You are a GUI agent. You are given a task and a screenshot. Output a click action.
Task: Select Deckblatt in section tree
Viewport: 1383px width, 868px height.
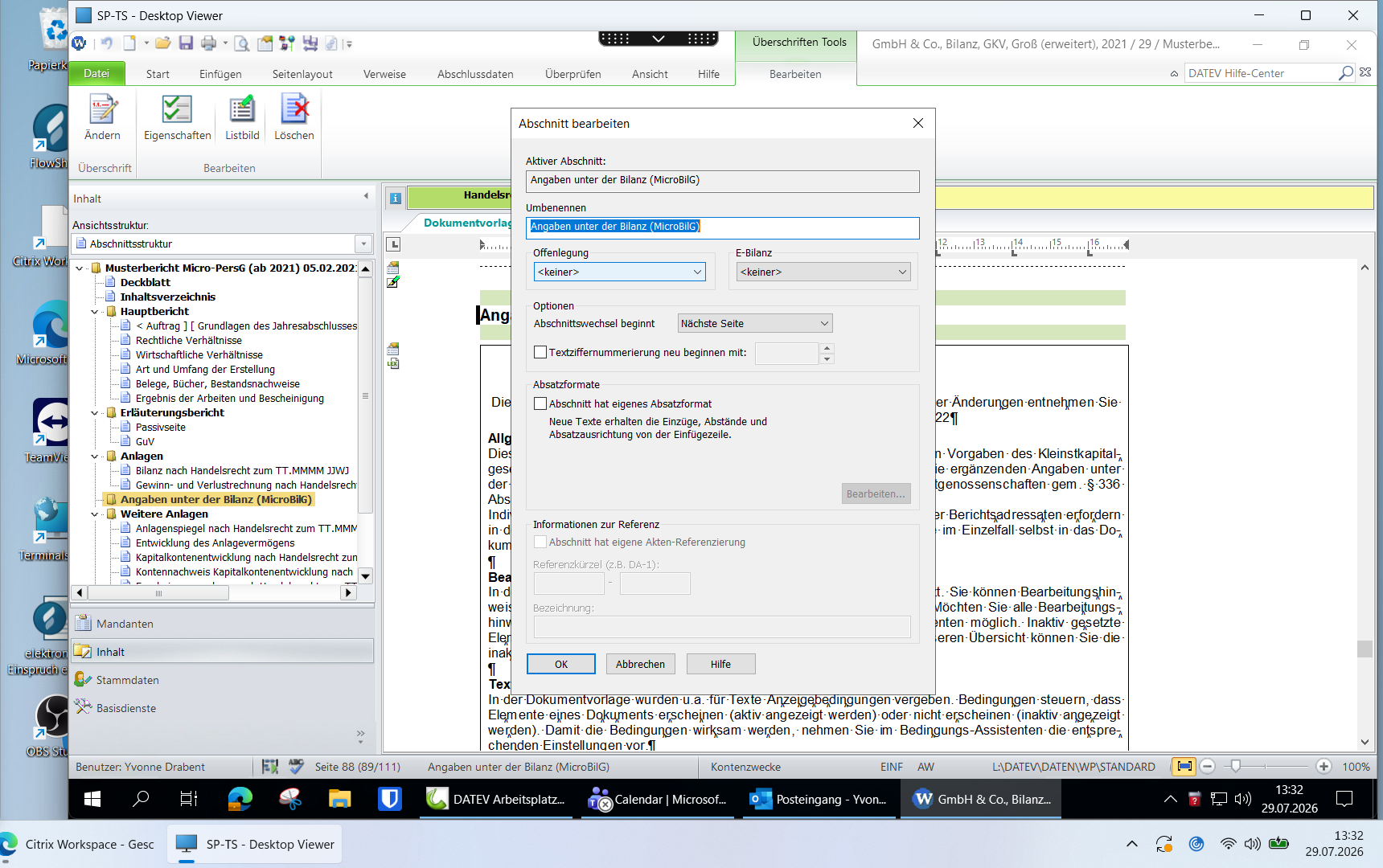[x=145, y=282]
